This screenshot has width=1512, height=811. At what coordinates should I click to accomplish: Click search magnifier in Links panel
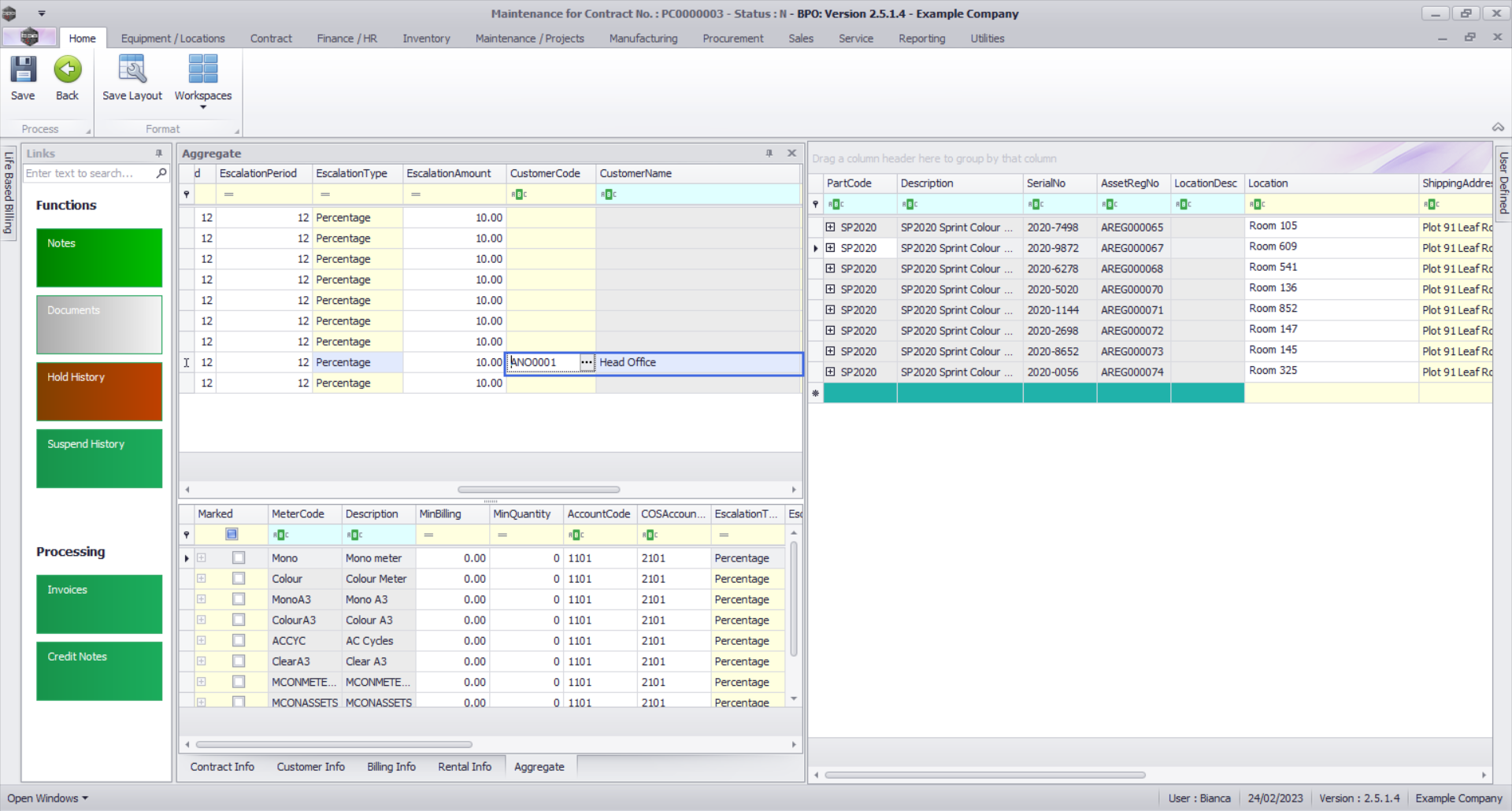pos(161,173)
